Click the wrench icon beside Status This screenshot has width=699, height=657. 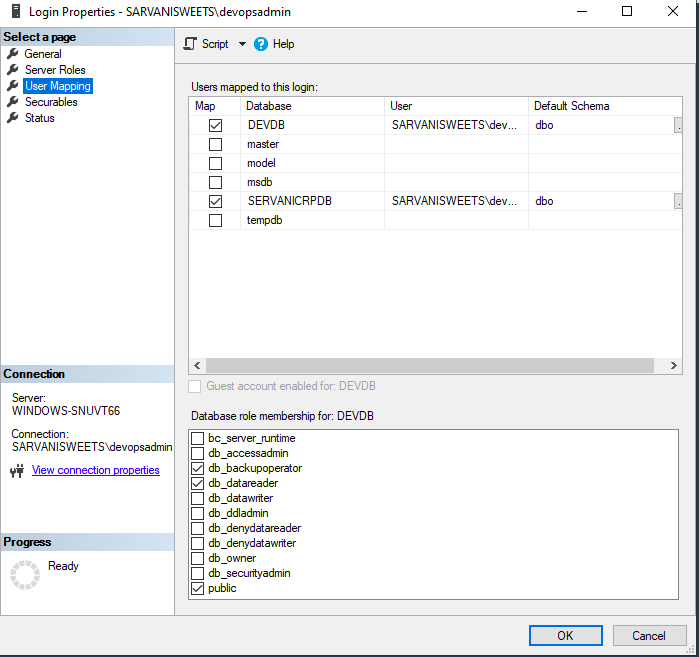(x=12, y=118)
